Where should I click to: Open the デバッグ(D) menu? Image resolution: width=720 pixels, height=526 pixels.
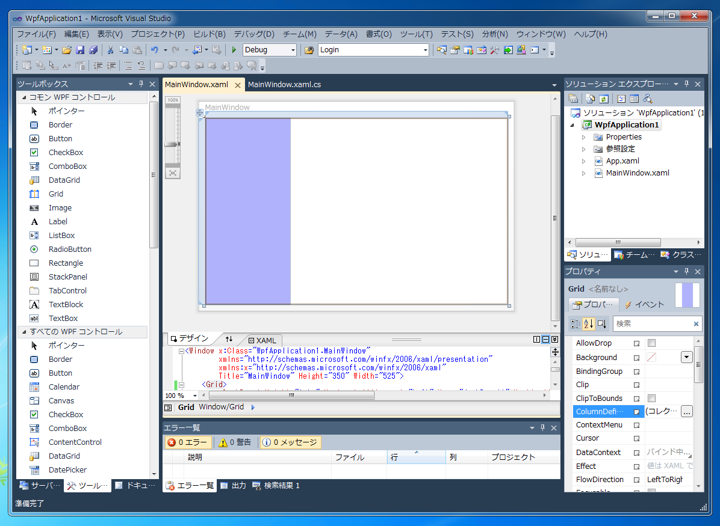[254, 34]
